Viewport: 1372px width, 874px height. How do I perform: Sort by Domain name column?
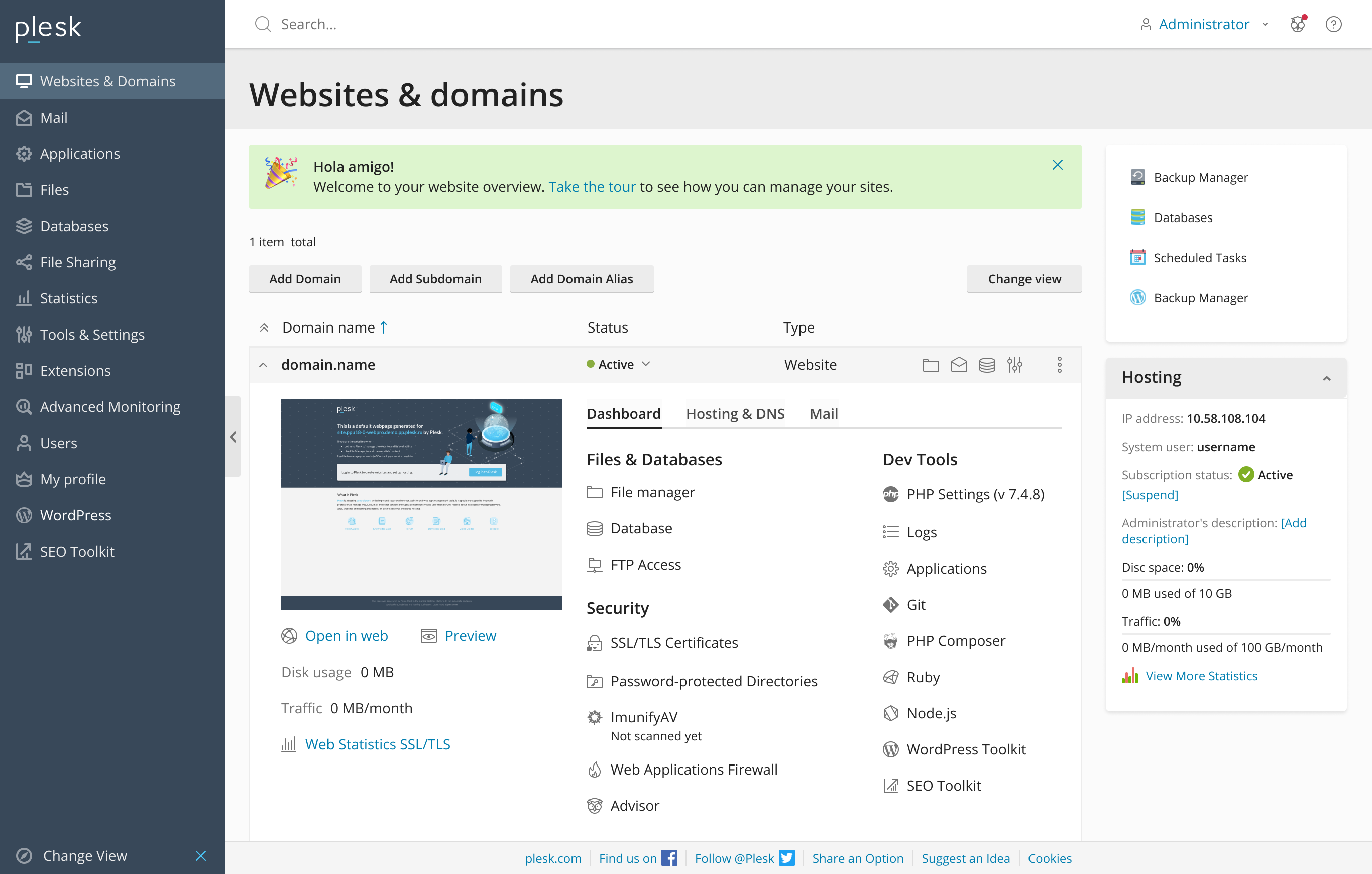[x=335, y=327]
